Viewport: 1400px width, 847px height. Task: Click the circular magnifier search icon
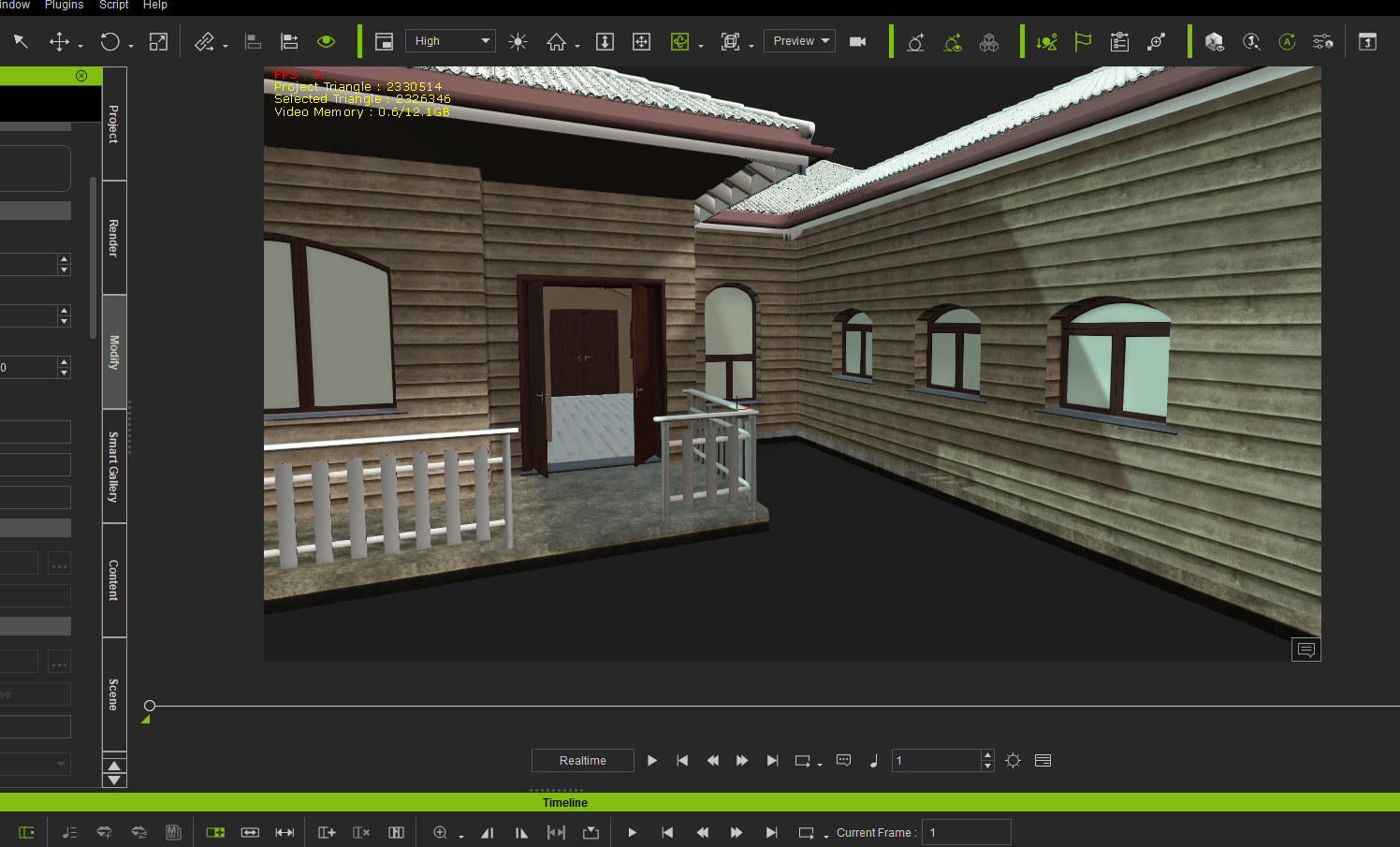(1251, 41)
